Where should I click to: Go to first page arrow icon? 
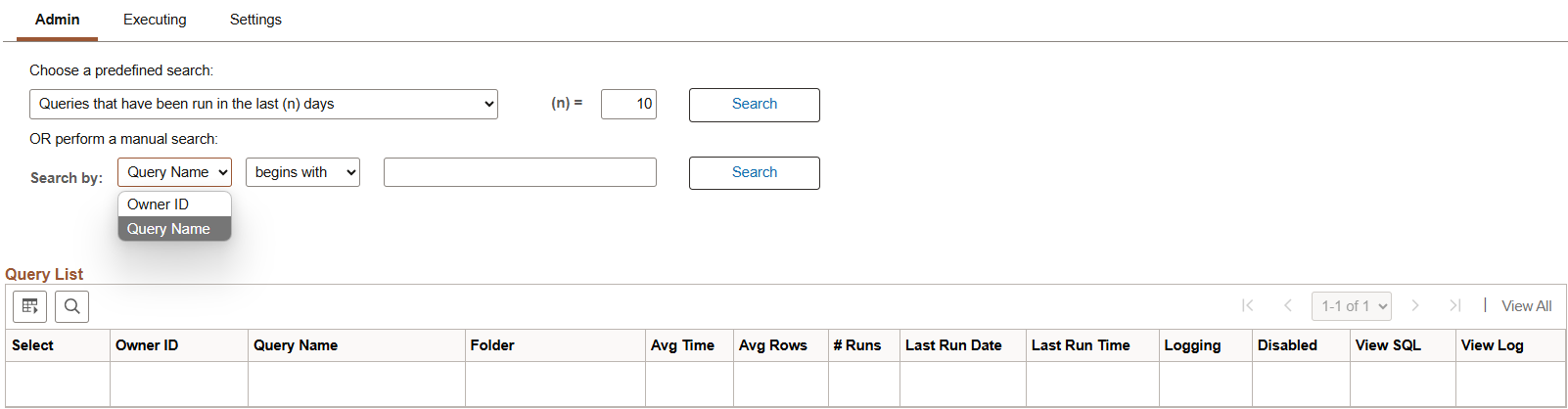[x=1247, y=306]
